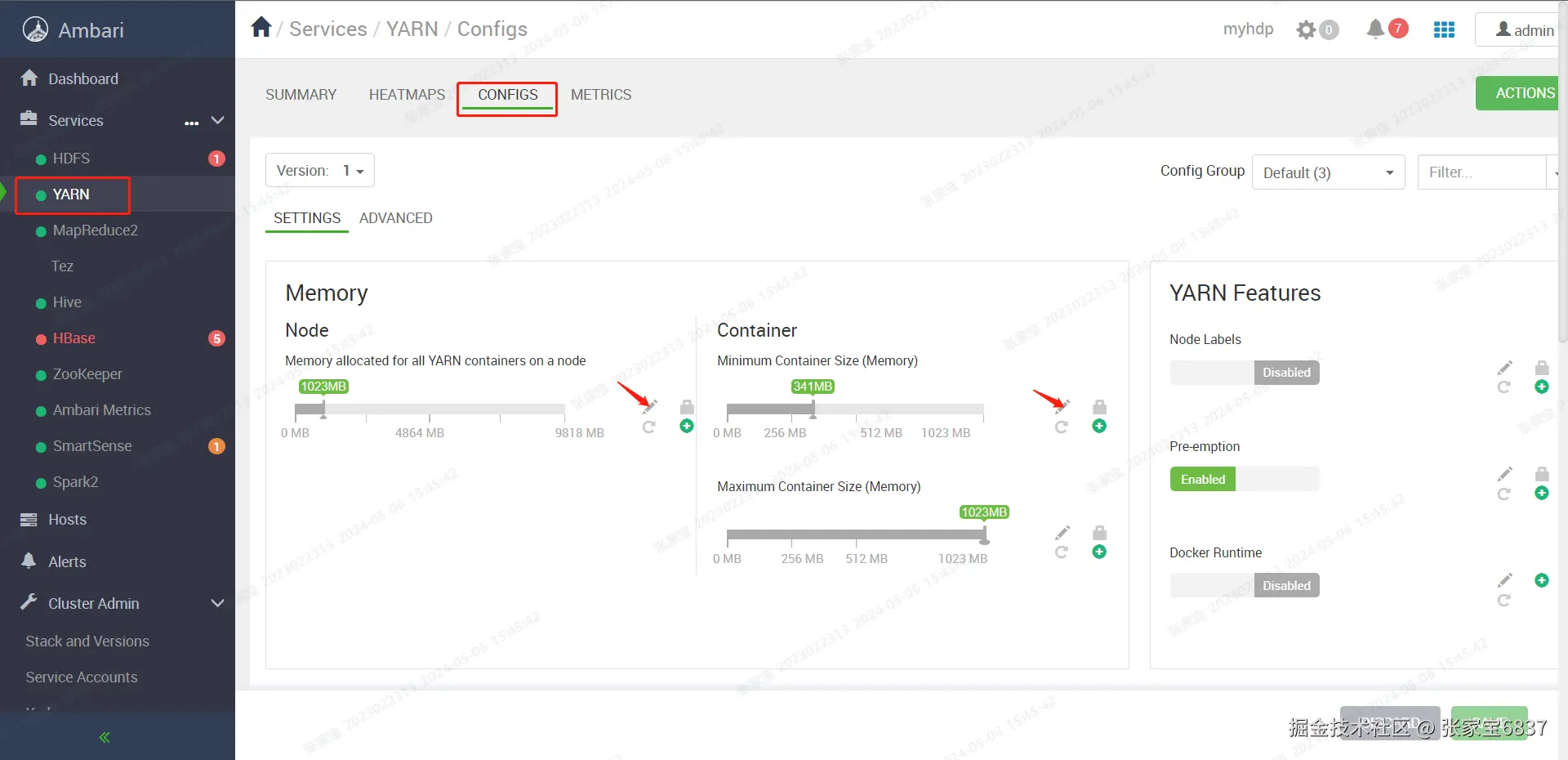Undo Docker Runtime change icon
This screenshot has width=1568, height=760.
click(1504, 601)
